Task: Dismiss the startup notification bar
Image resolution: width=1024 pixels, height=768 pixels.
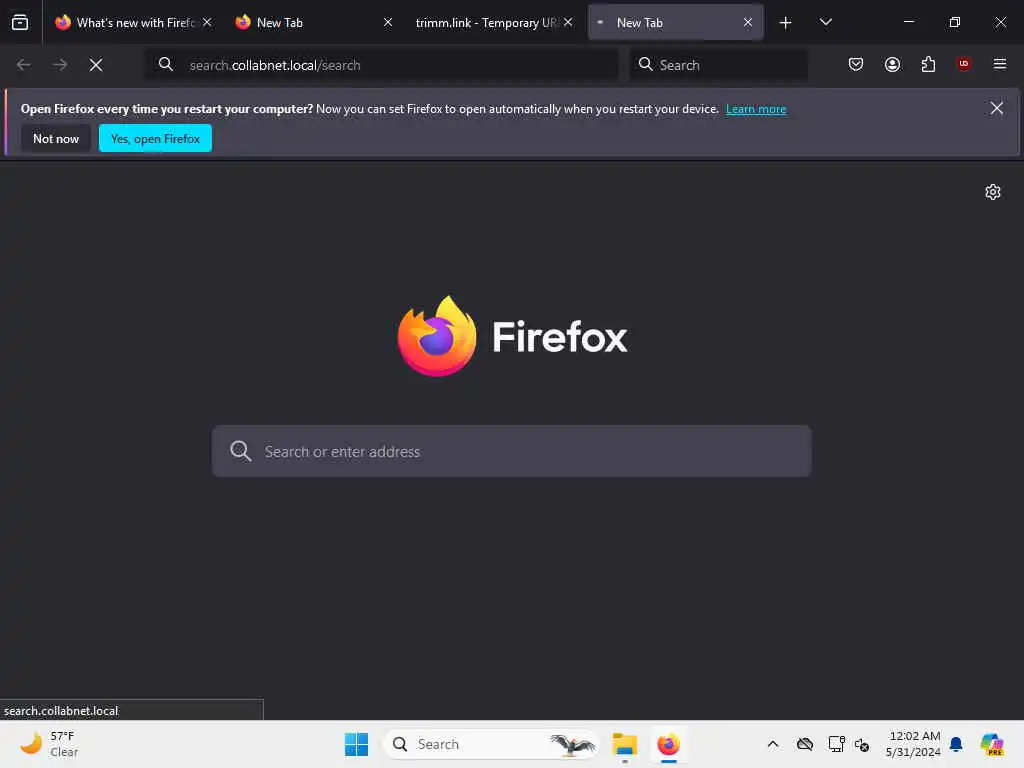Action: point(997,108)
